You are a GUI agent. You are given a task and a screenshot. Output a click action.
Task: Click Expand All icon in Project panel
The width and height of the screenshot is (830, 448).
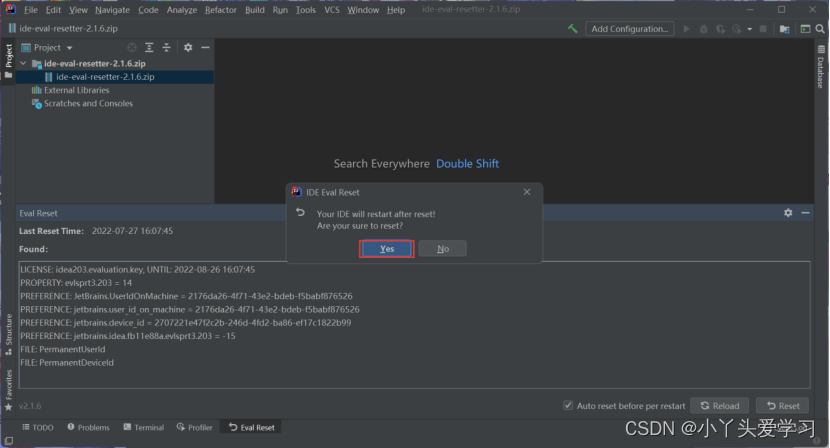click(149, 48)
